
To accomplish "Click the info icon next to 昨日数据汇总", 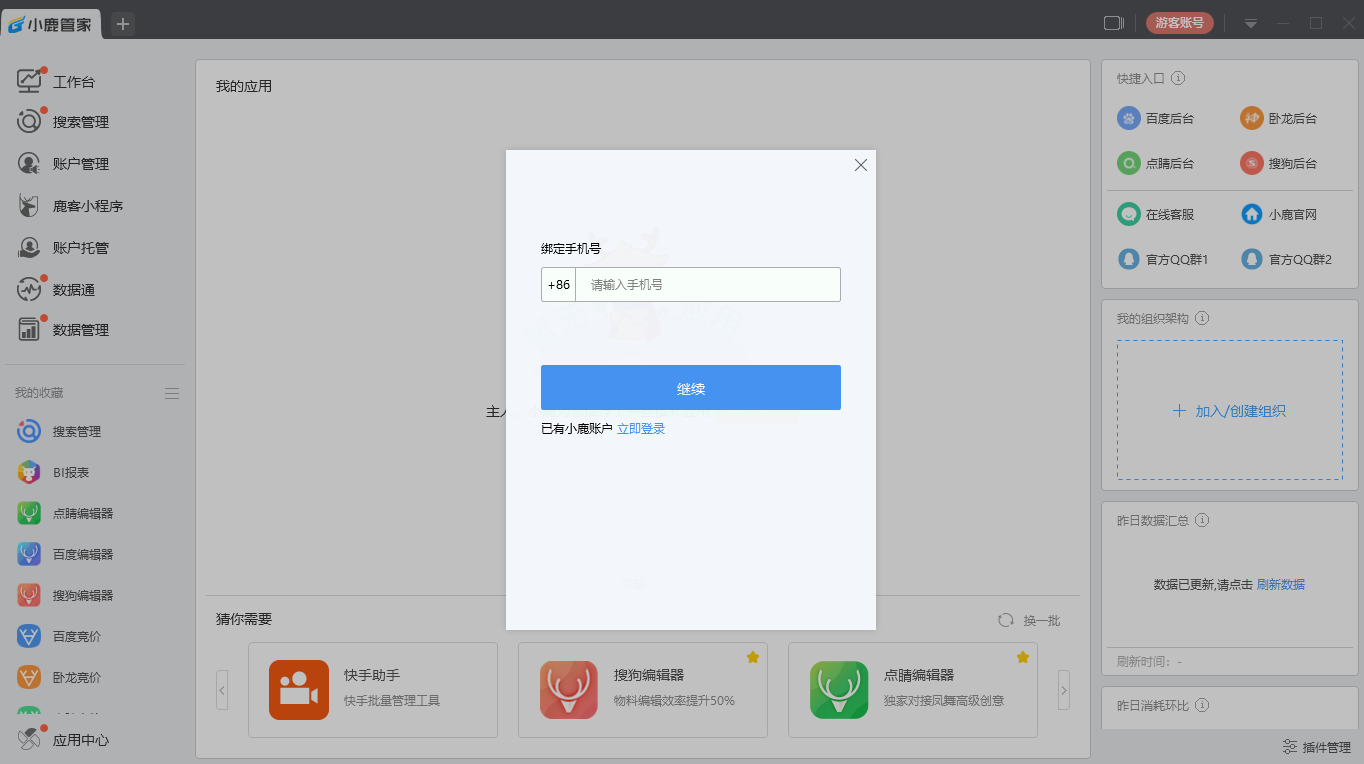I will (1202, 520).
